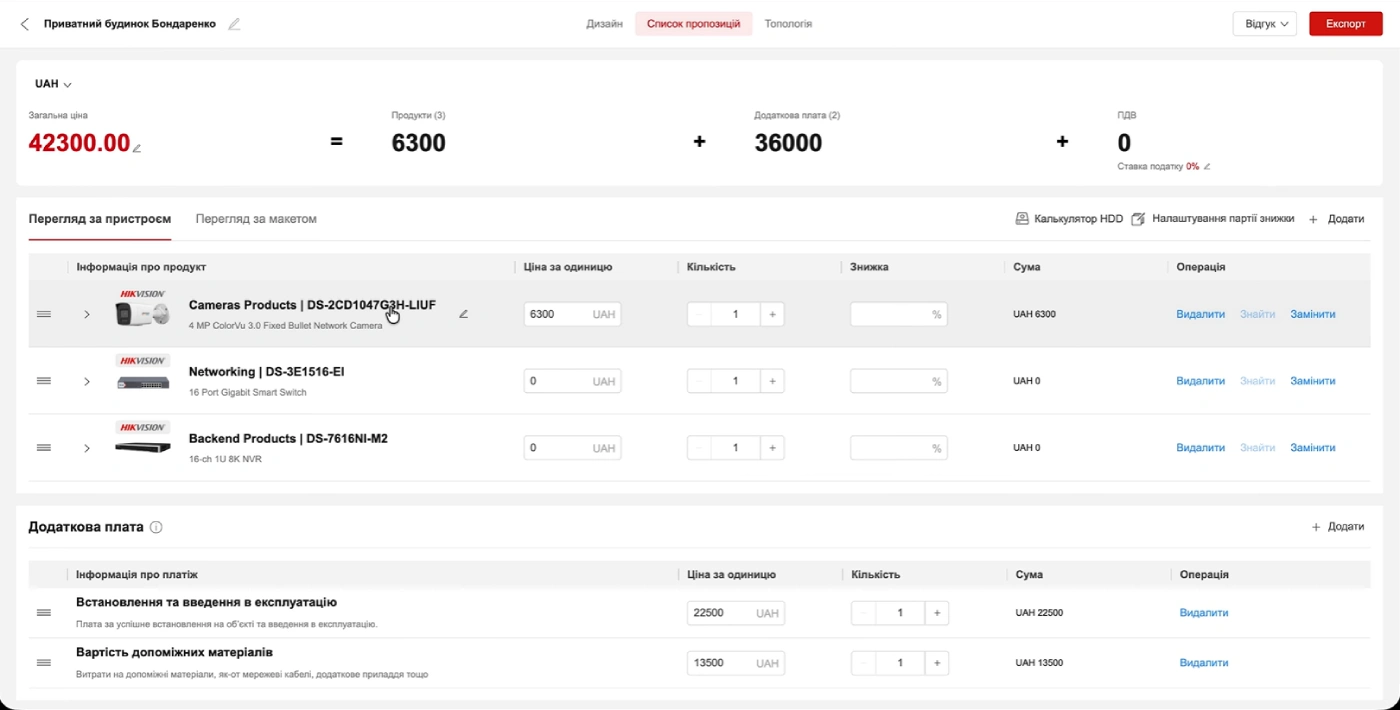Delete Вартість допоміжних матеріалів fee via Видалити
Viewport: 1400px width, 710px height.
coord(1204,663)
